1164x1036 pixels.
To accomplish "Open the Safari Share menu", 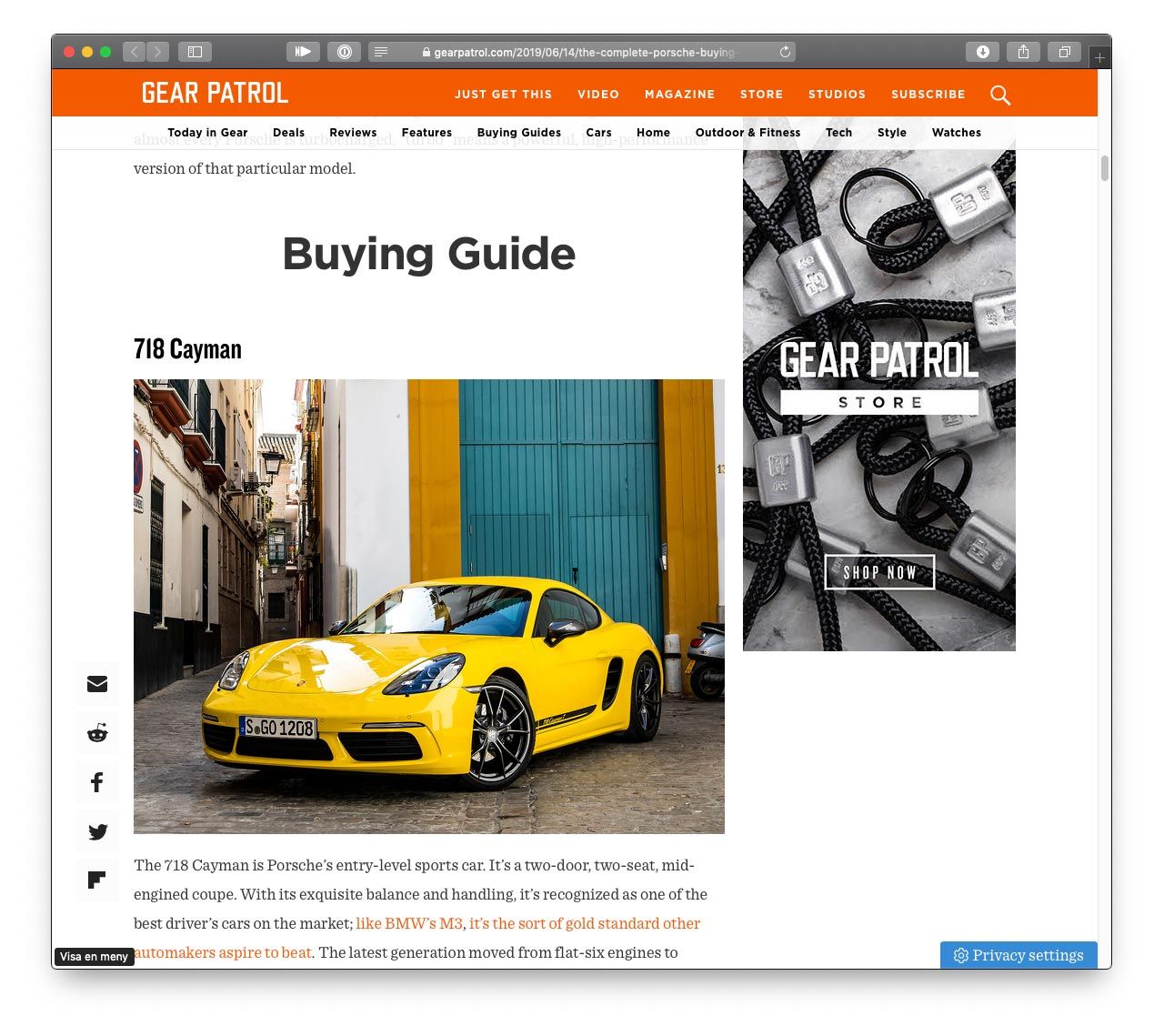I will coord(1023,52).
